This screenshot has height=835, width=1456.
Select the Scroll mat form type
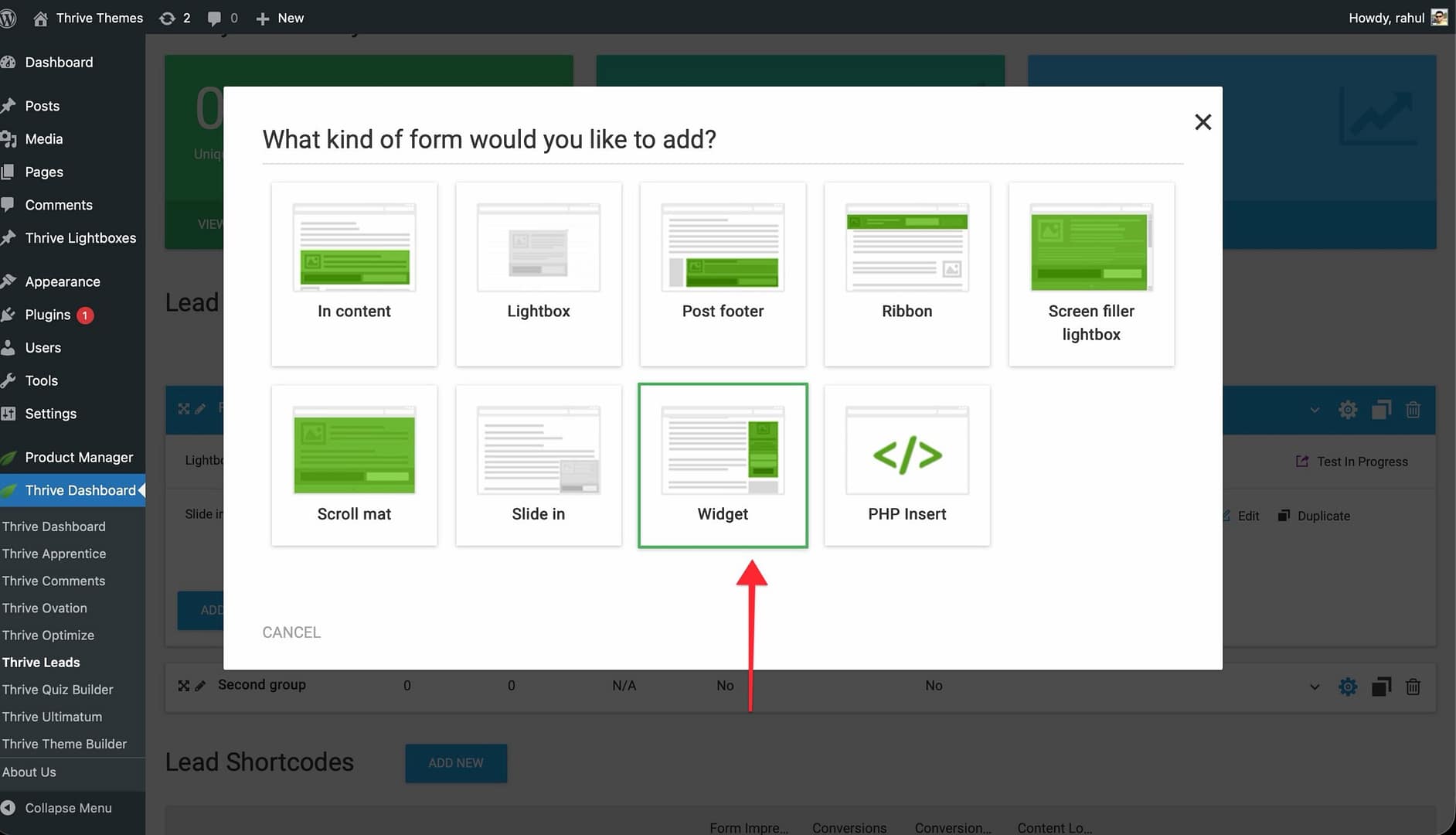[354, 465]
